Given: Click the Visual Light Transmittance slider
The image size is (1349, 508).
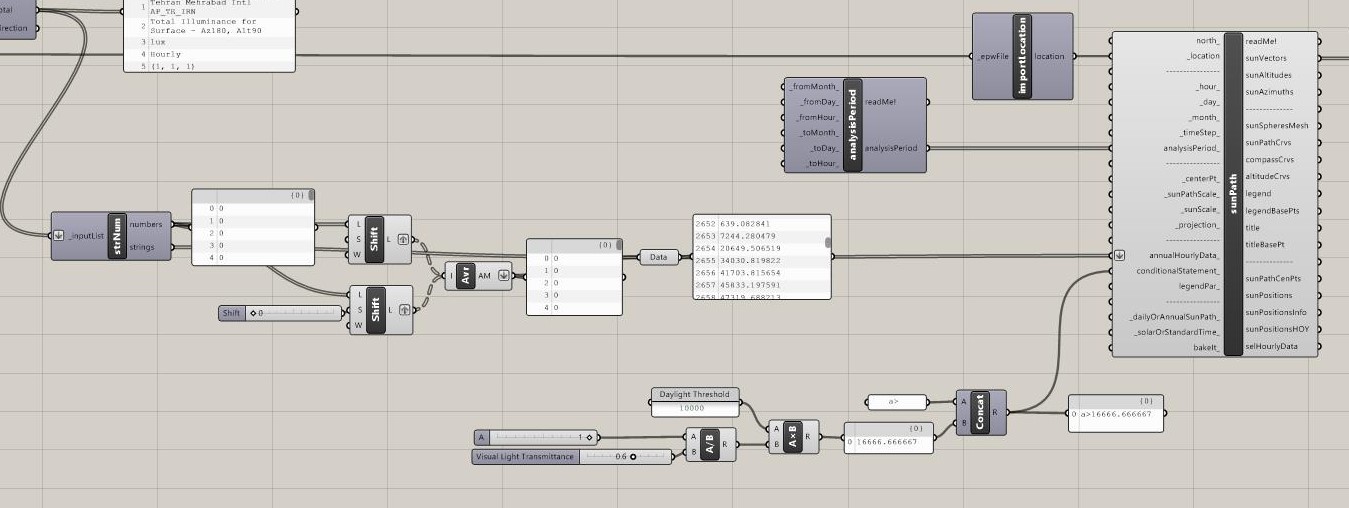Looking at the screenshot, I should (x=571, y=456).
